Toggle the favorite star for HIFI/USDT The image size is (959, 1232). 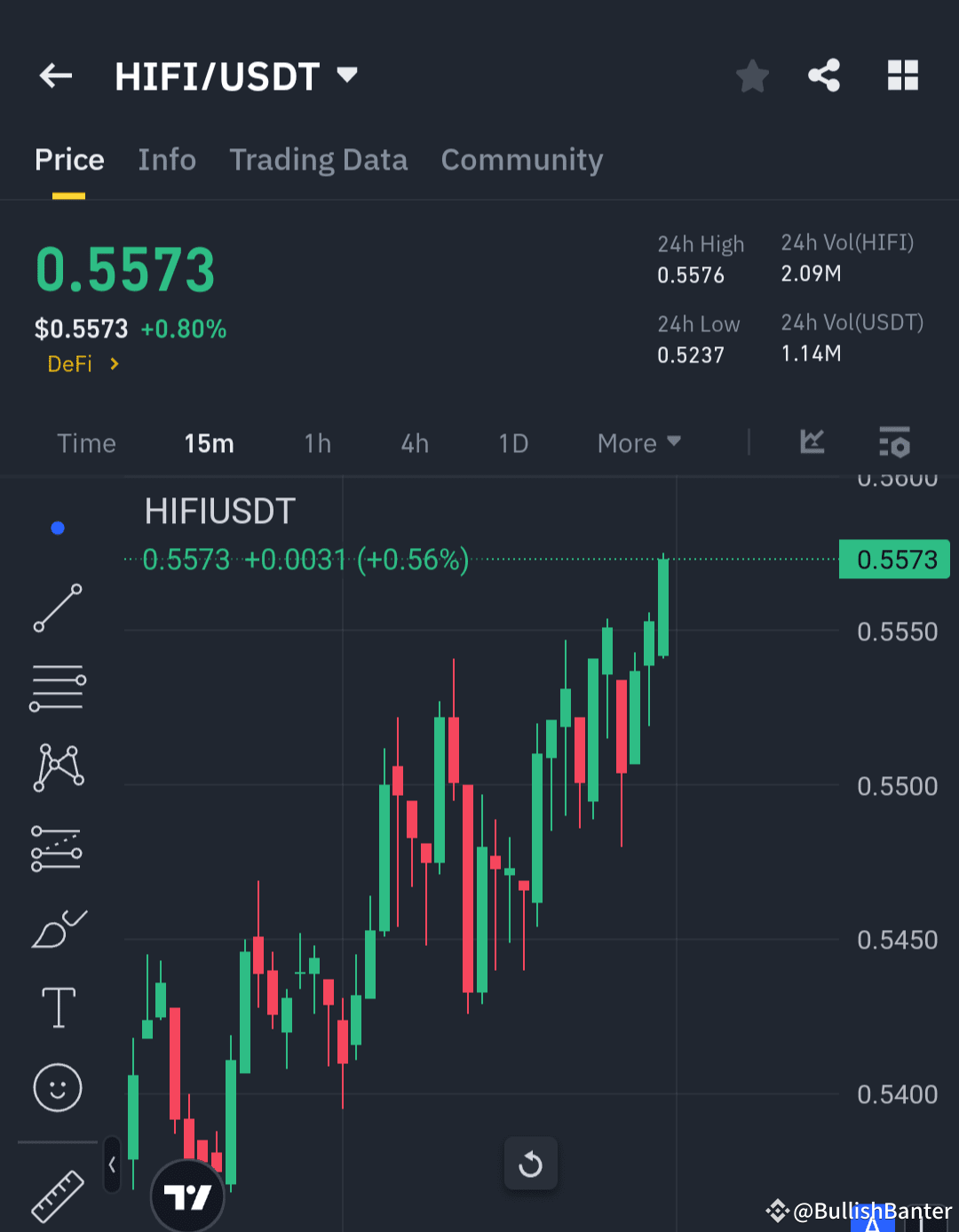point(752,76)
